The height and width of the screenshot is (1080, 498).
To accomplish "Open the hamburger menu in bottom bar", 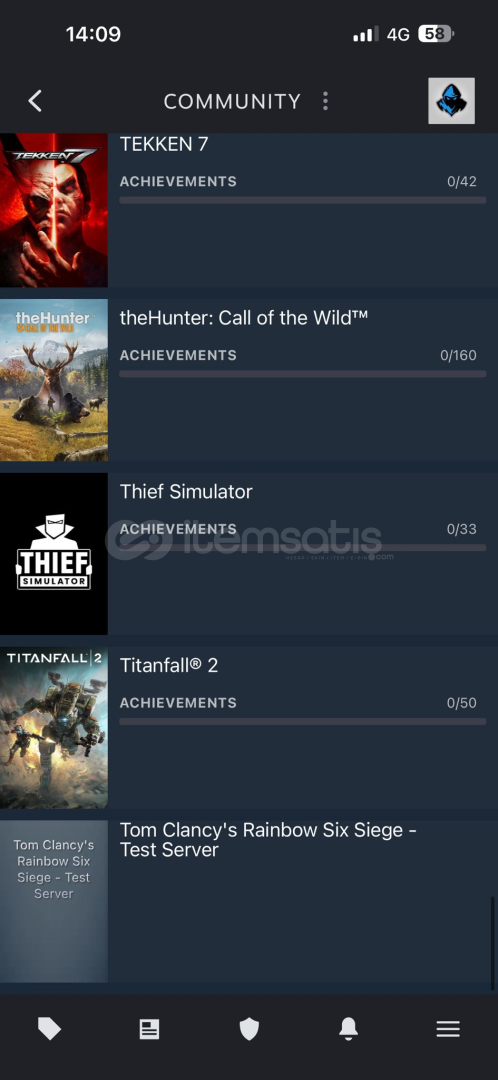I will (x=448, y=1029).
